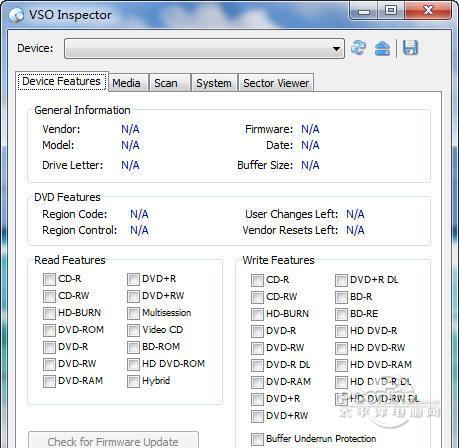This screenshot has height=448, width=459.
Task: Maximize the VSO Inspector window
Action: [x=391, y=11]
